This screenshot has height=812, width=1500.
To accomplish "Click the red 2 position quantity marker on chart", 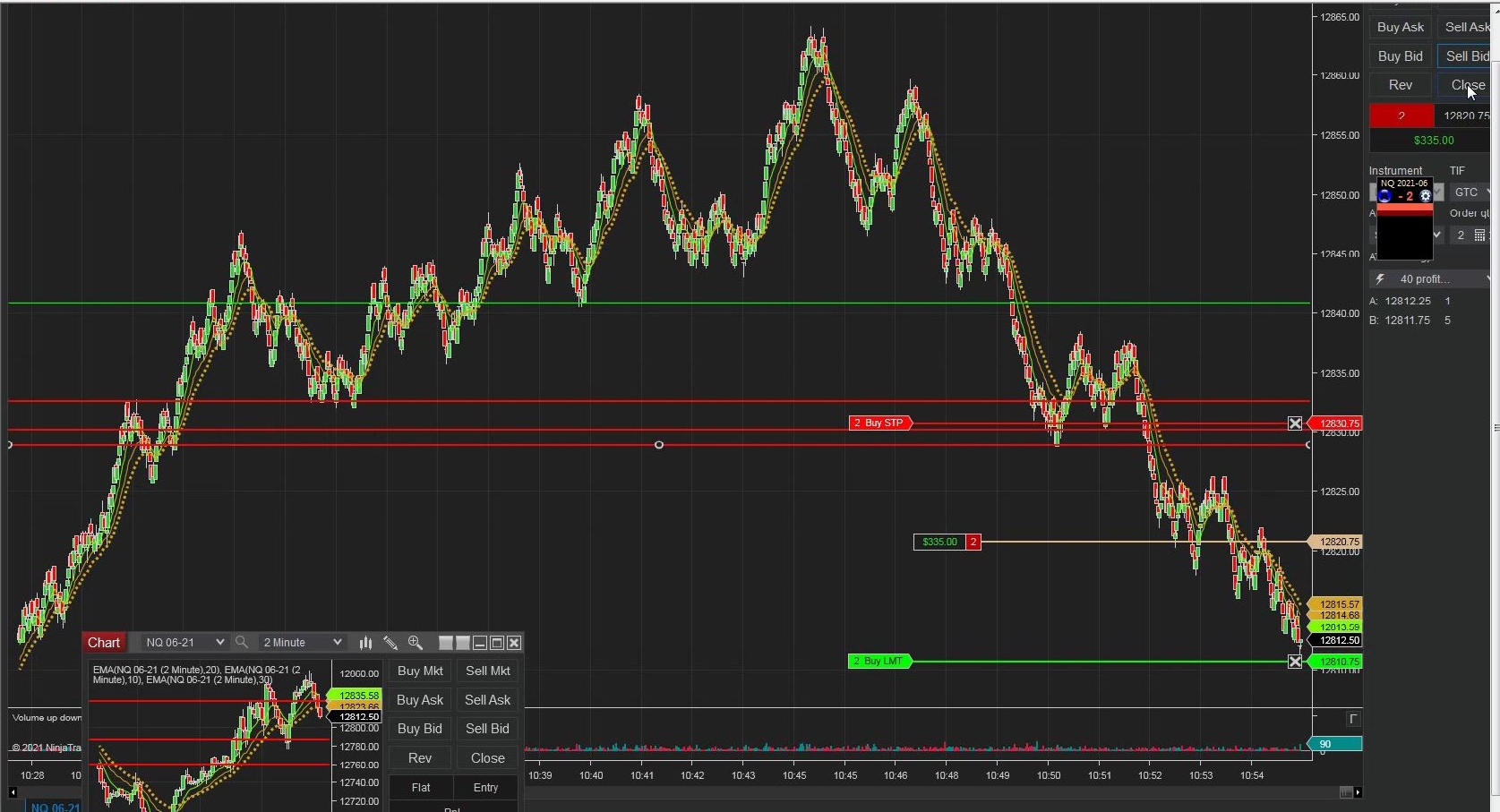I will tap(973, 542).
